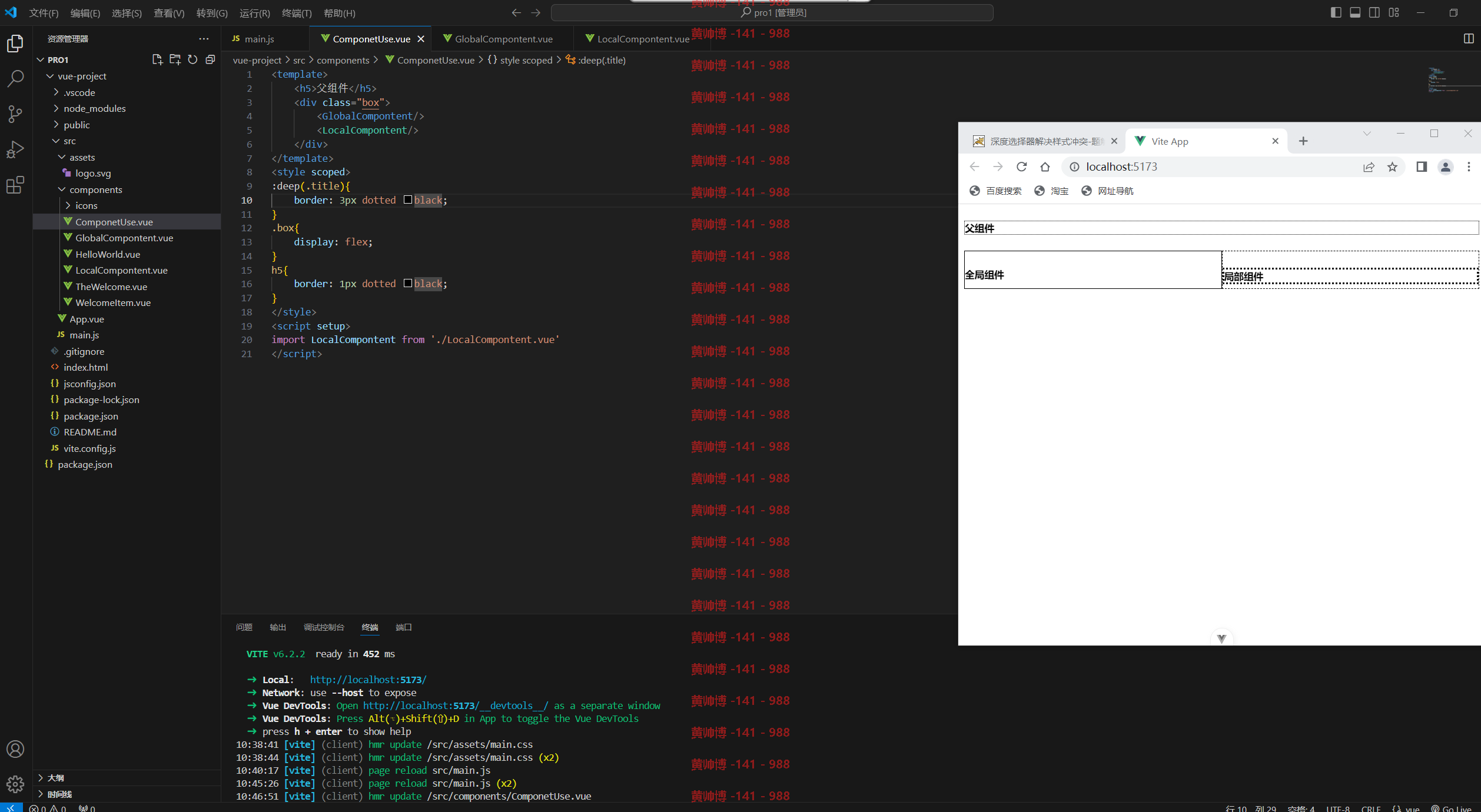The image size is (1481, 812).
Task: Toggle browser side panel
Action: [1422, 167]
